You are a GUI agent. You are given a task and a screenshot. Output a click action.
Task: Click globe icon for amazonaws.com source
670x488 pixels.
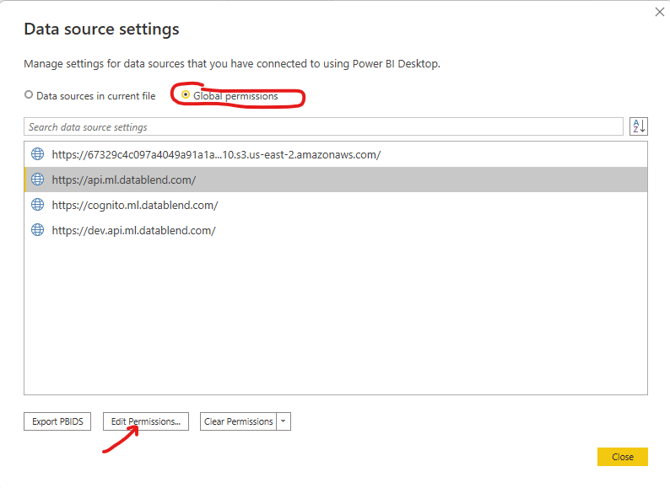click(x=38, y=154)
